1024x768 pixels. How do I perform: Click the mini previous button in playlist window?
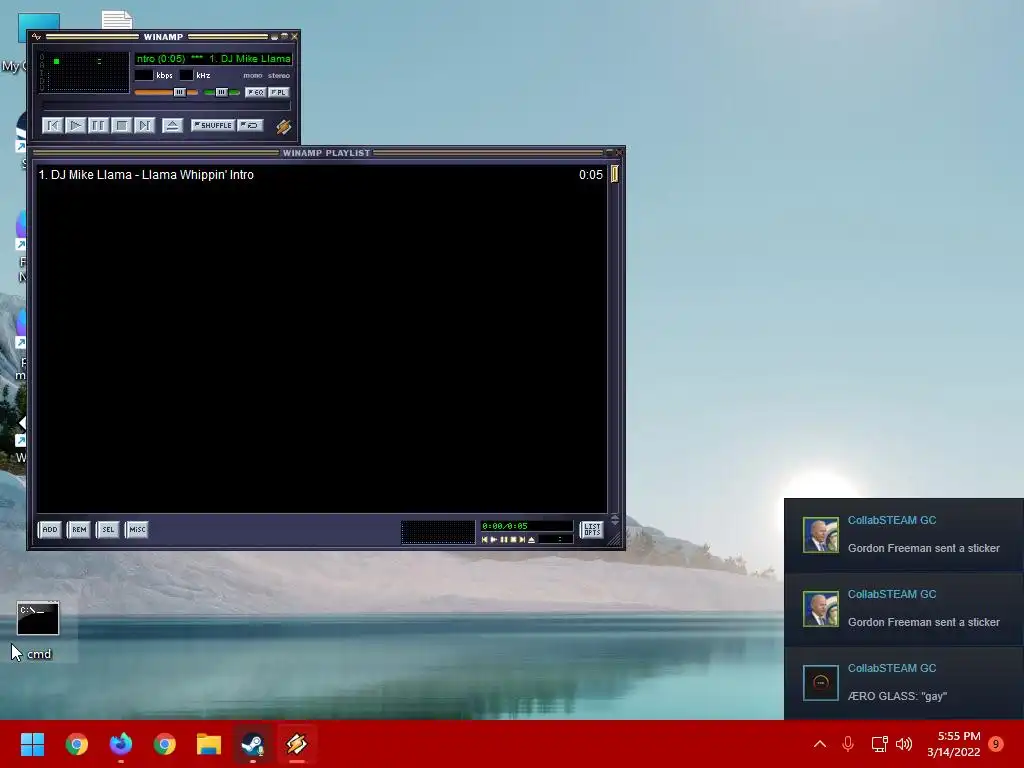pos(485,539)
